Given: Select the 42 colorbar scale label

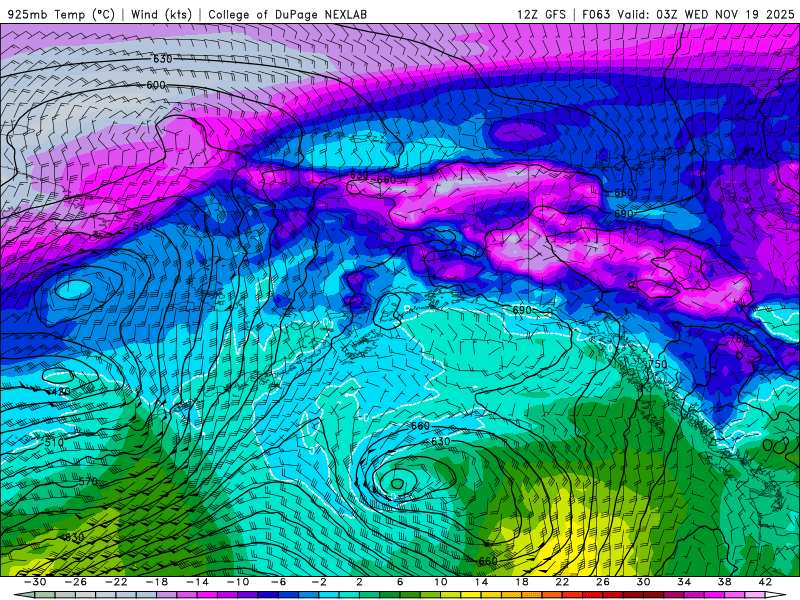Looking at the screenshot, I should coord(764,582).
